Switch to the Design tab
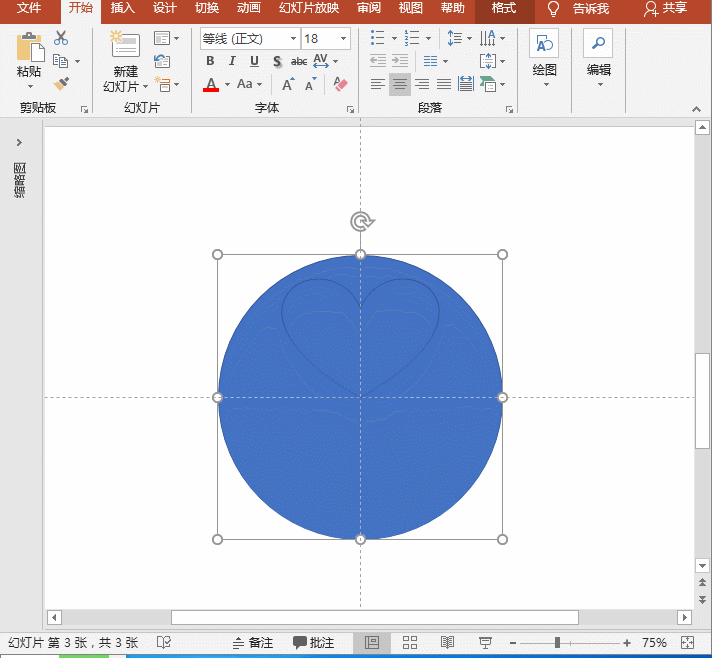This screenshot has height=658, width=712. point(165,8)
